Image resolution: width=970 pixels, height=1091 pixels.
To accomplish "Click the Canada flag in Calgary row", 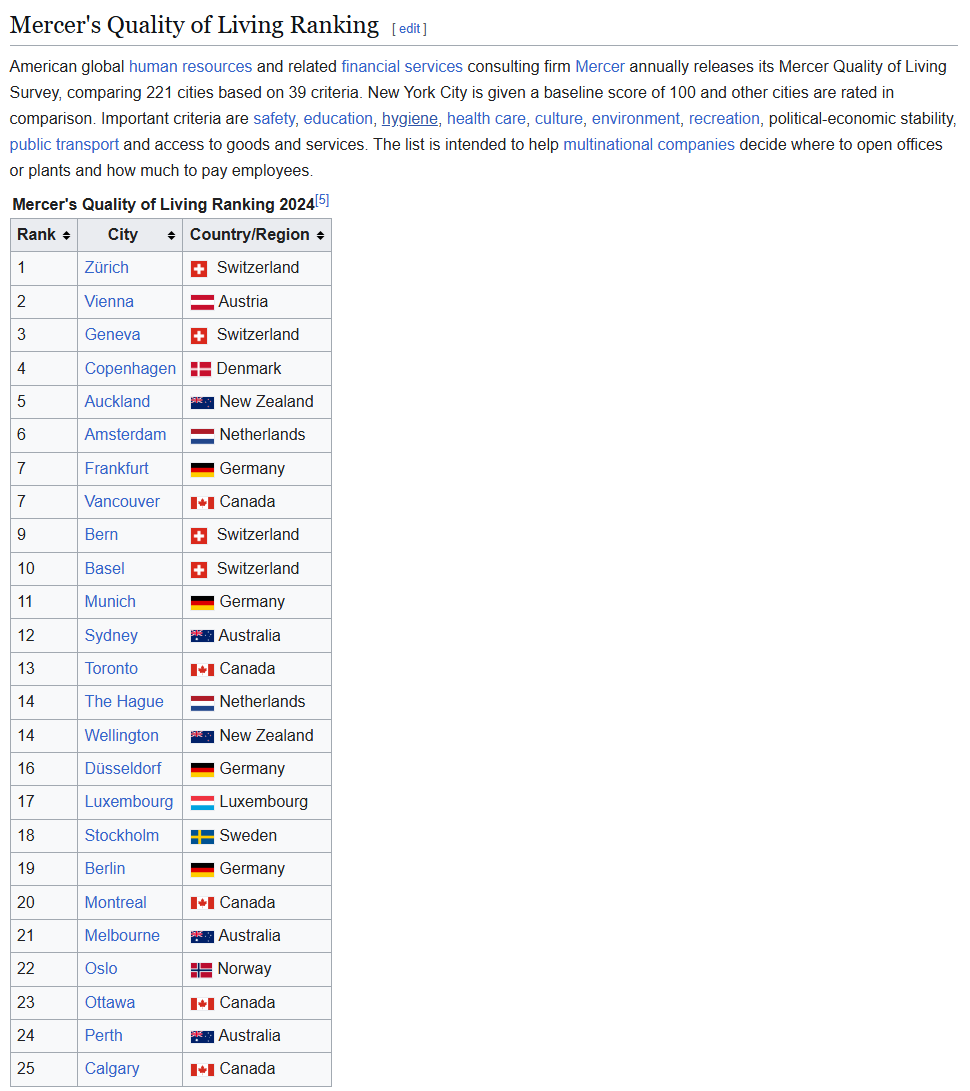I will point(202,1070).
